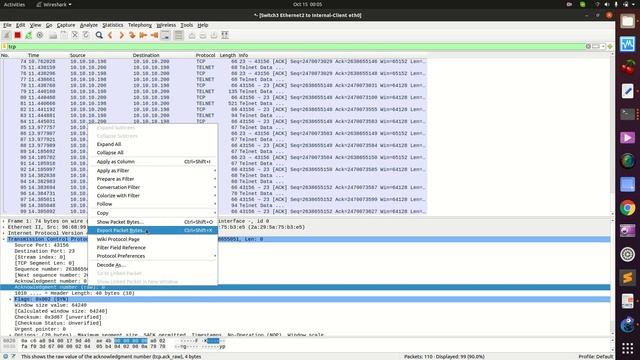The height and width of the screenshot is (360, 640).
Task: Restart the current capture with green fin
Action: [29, 36]
